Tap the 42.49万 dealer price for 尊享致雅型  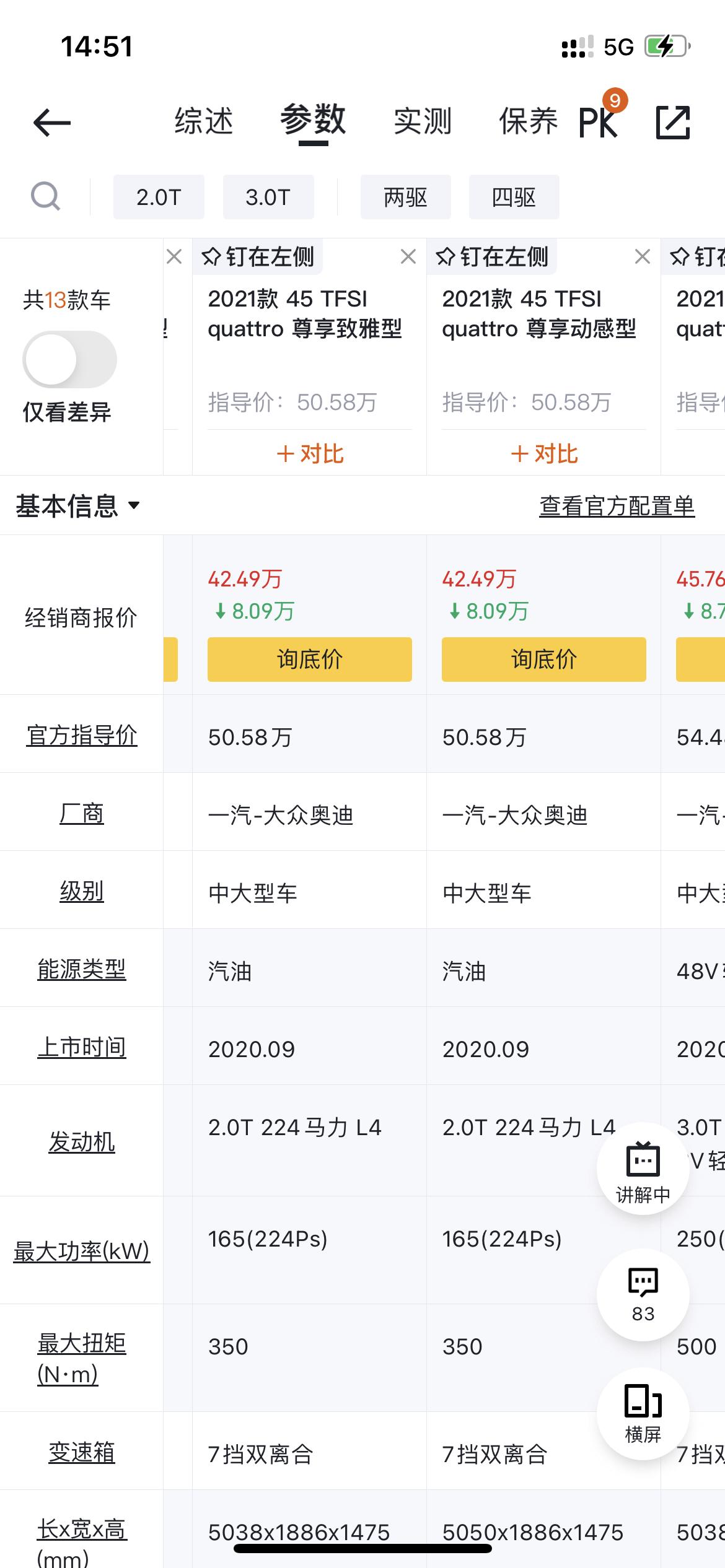245,579
